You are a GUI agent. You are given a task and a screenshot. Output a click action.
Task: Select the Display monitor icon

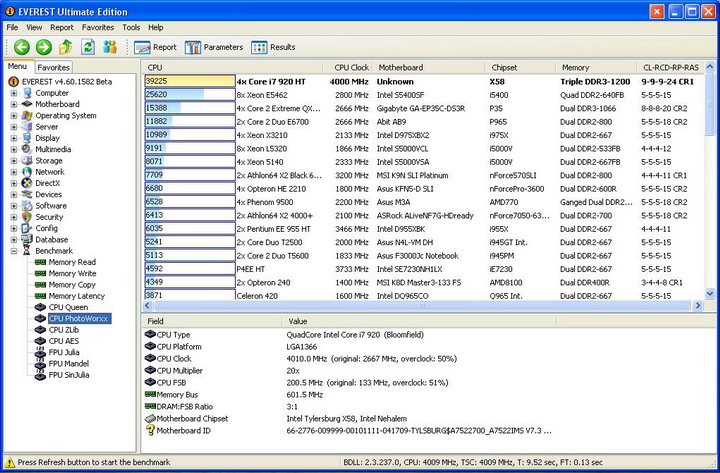click(x=27, y=138)
